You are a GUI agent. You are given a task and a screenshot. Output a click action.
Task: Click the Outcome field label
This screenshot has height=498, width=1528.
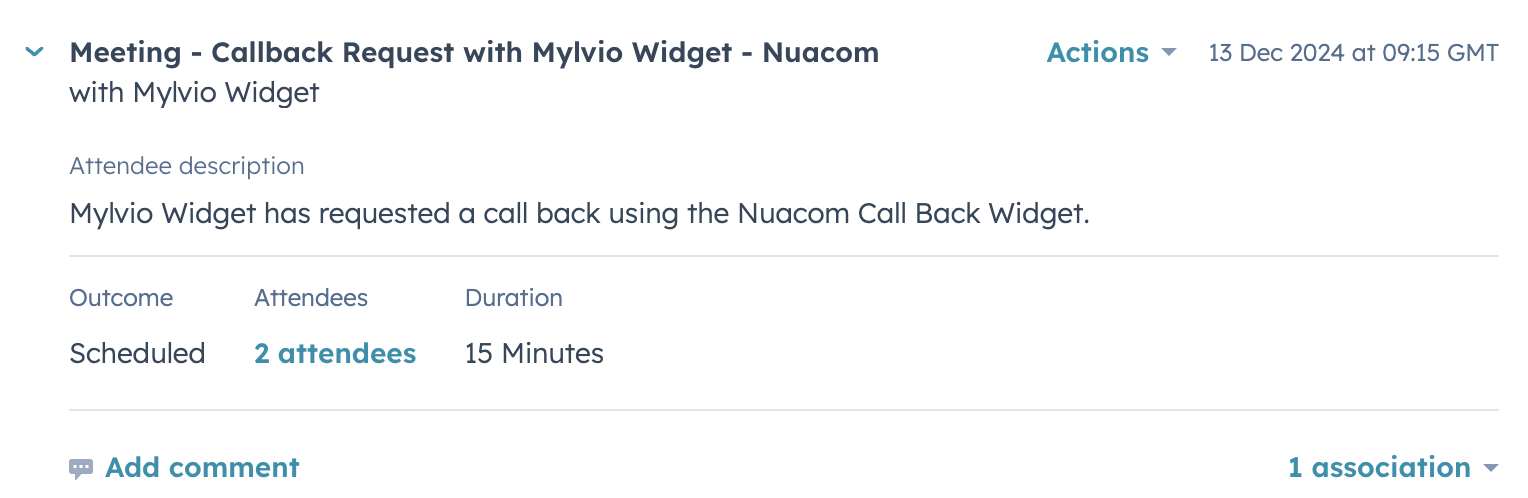coord(121,298)
